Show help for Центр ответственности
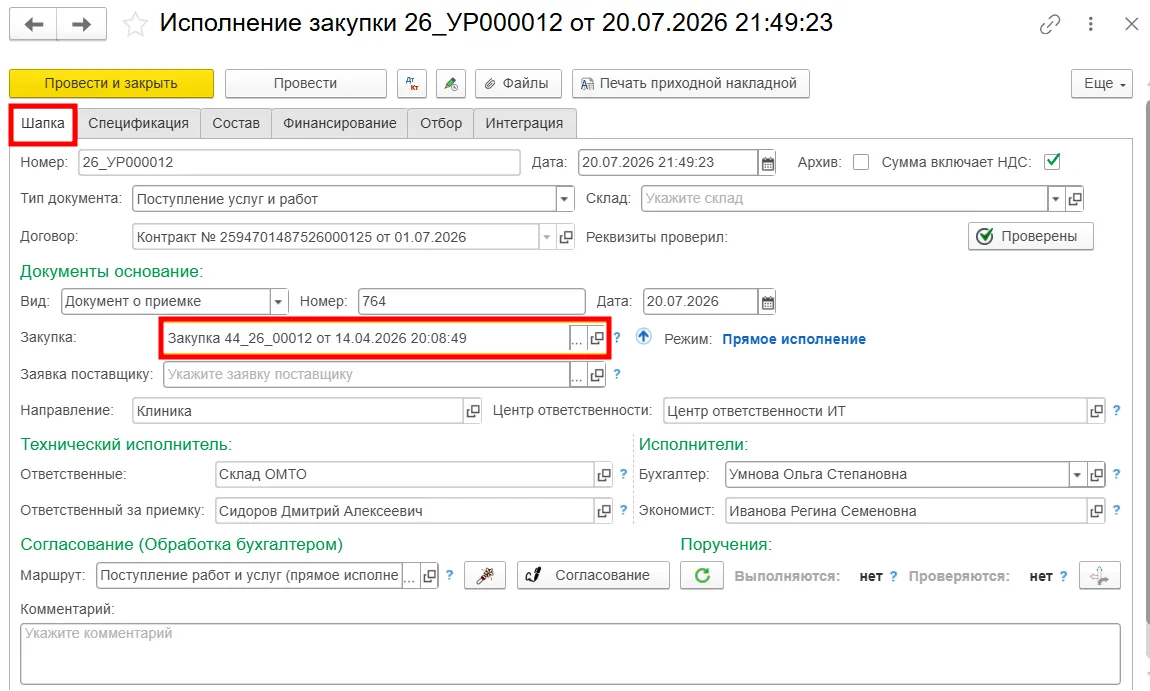This screenshot has width=1150, height=691. click(x=1116, y=410)
